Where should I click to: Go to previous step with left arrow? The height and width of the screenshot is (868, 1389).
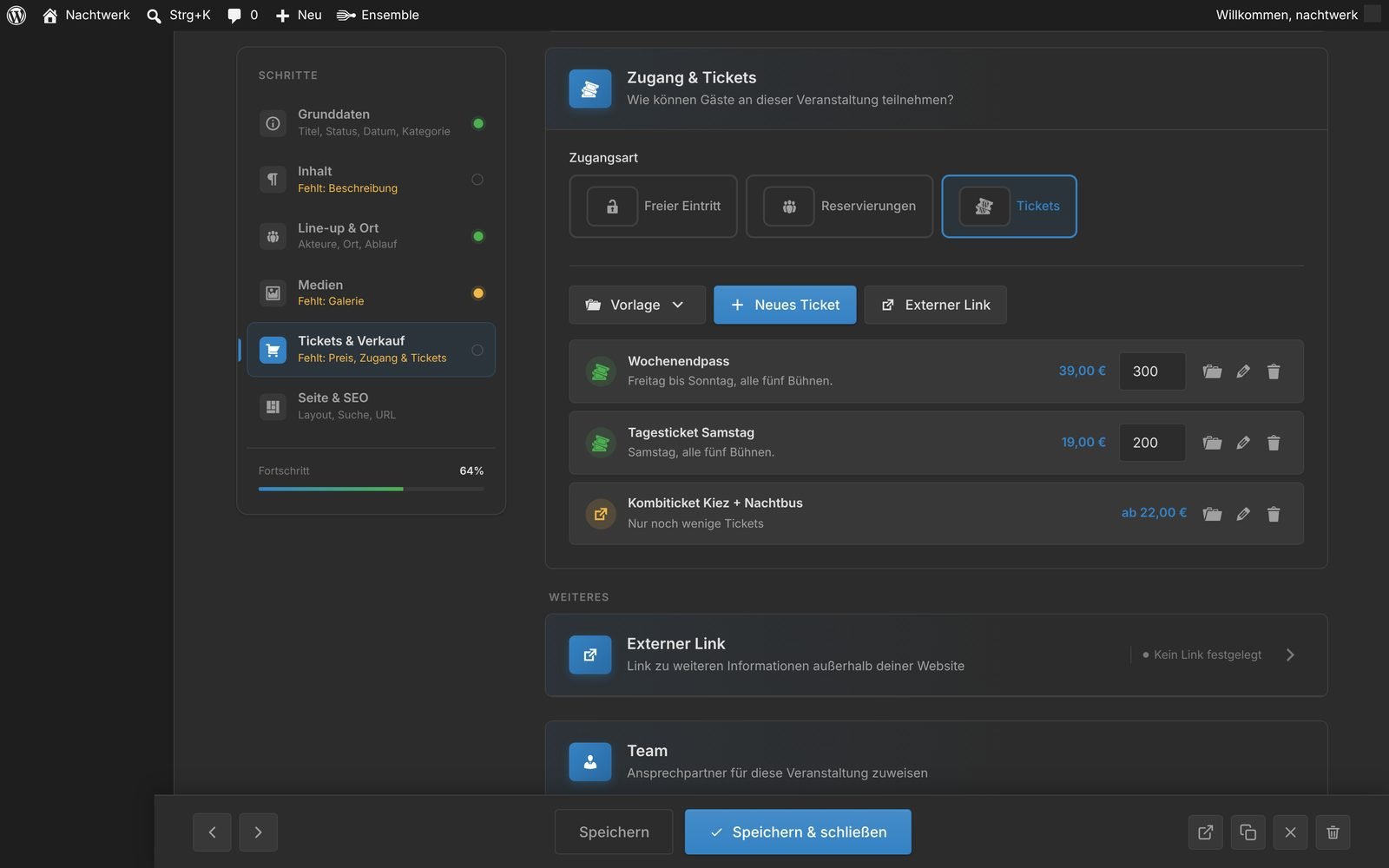coord(212,832)
